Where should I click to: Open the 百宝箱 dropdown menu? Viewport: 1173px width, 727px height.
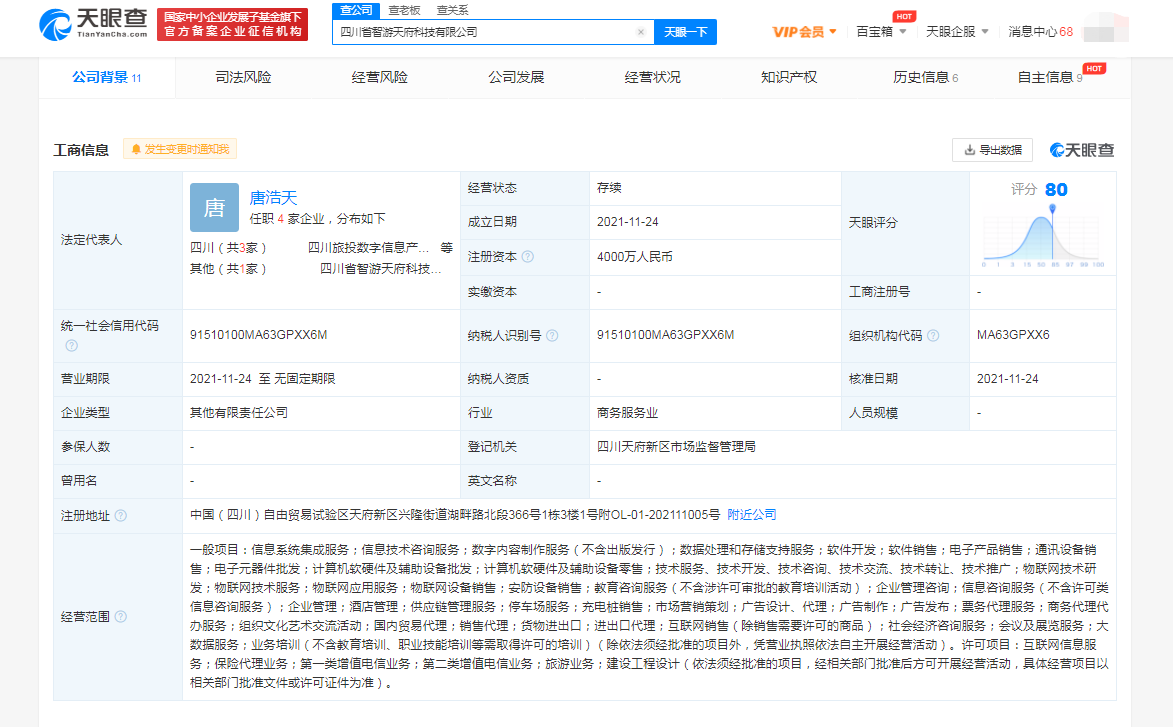click(x=881, y=32)
